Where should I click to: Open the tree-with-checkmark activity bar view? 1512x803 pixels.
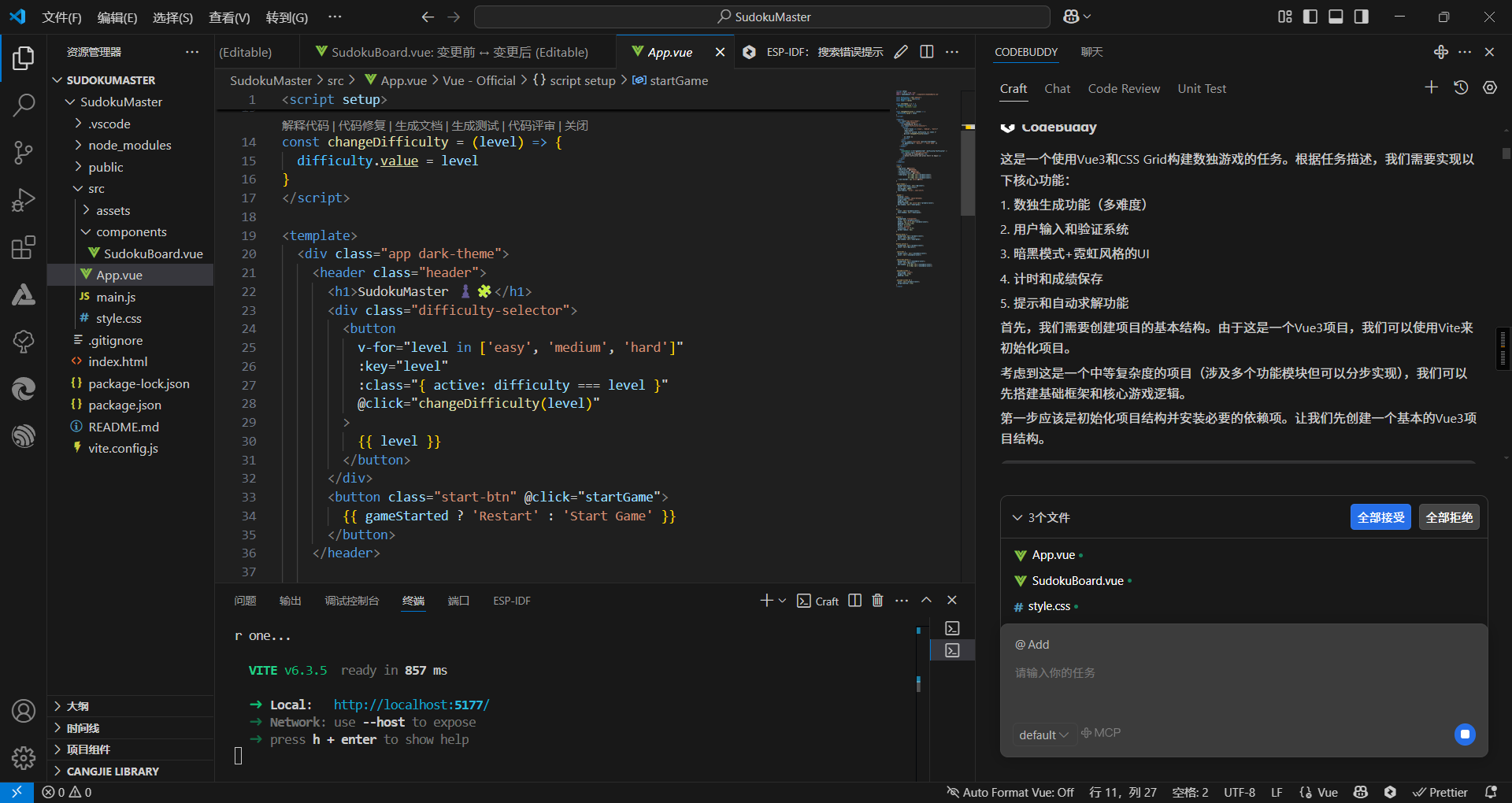tap(24, 342)
